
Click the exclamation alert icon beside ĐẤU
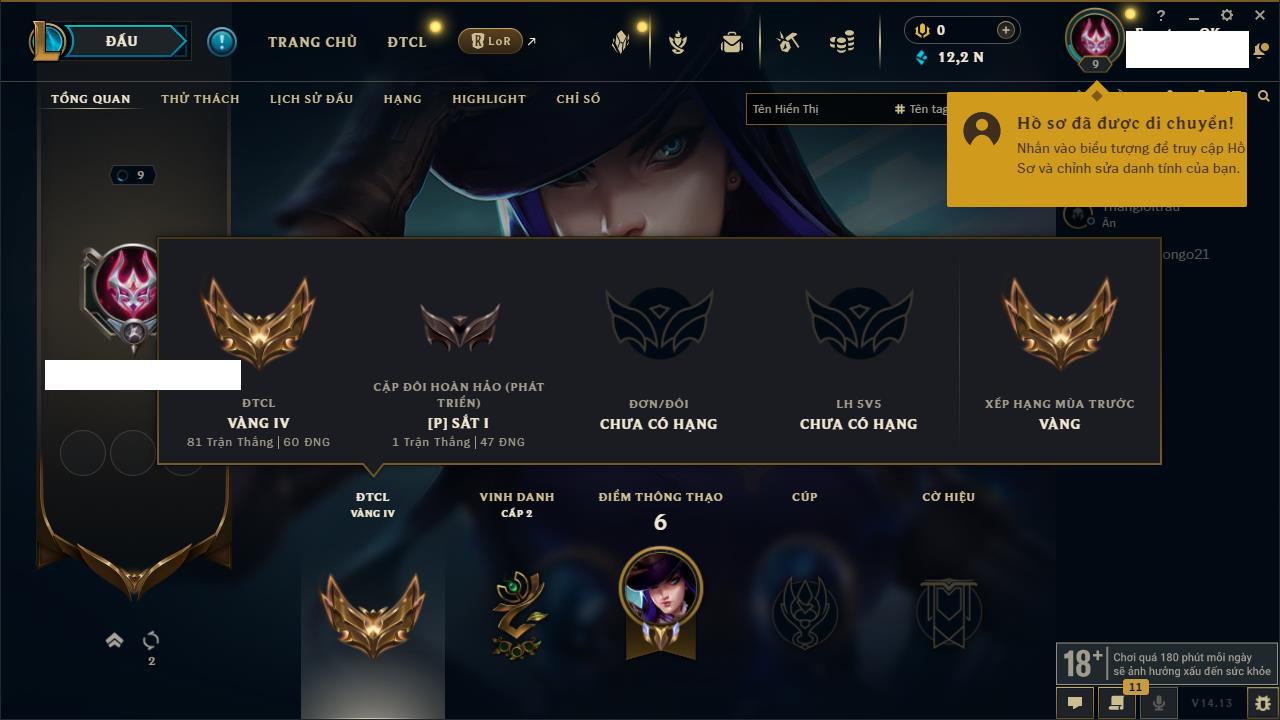(222, 42)
